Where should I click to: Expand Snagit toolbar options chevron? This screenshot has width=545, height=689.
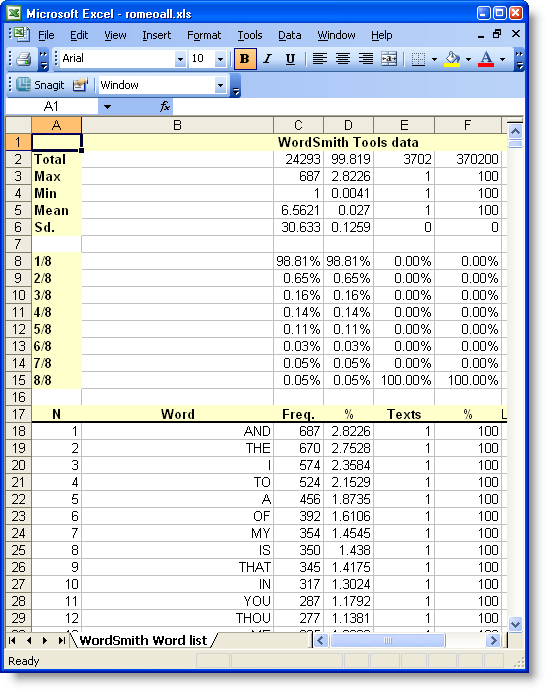236,86
